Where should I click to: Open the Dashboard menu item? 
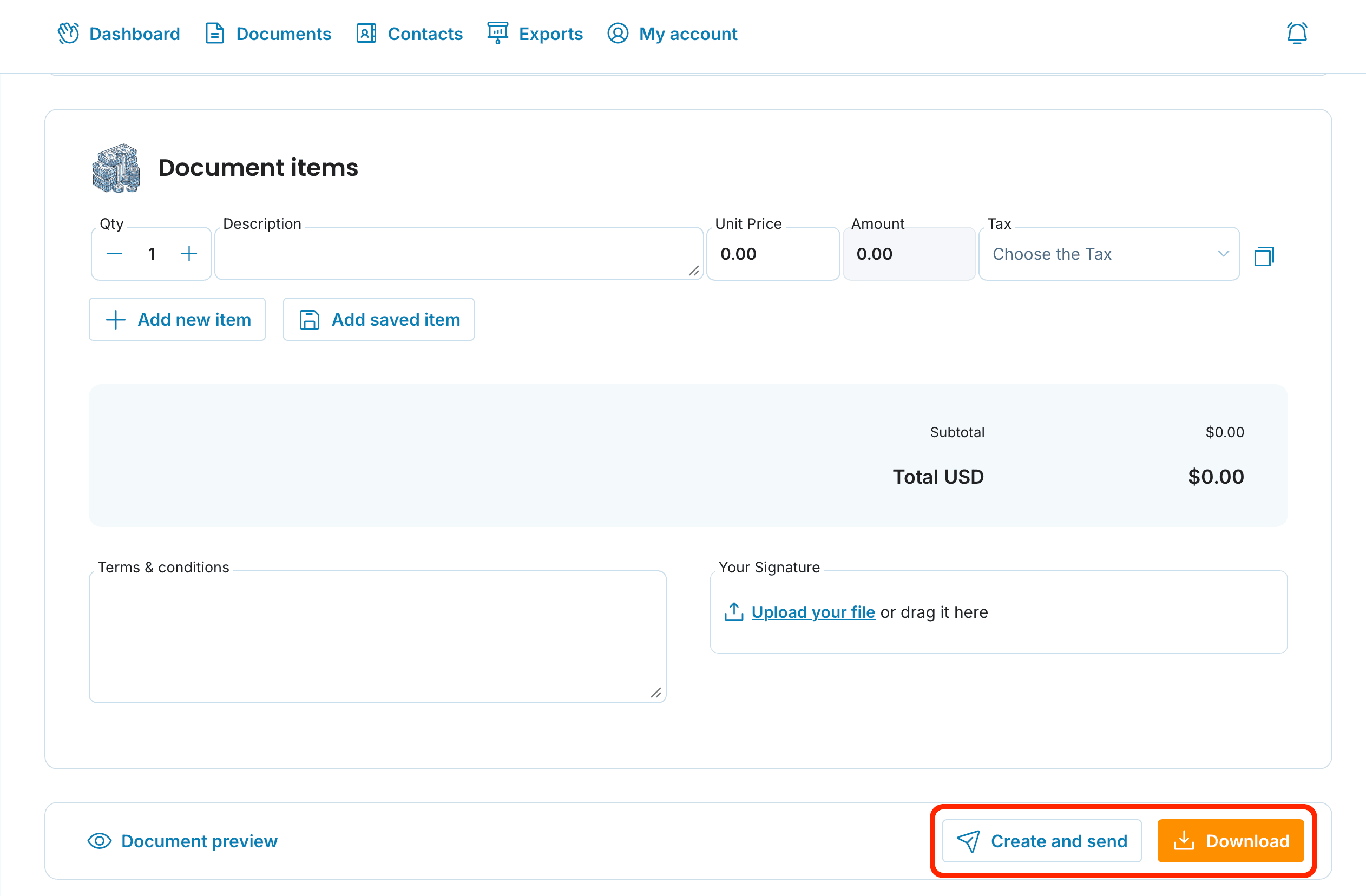click(x=119, y=33)
